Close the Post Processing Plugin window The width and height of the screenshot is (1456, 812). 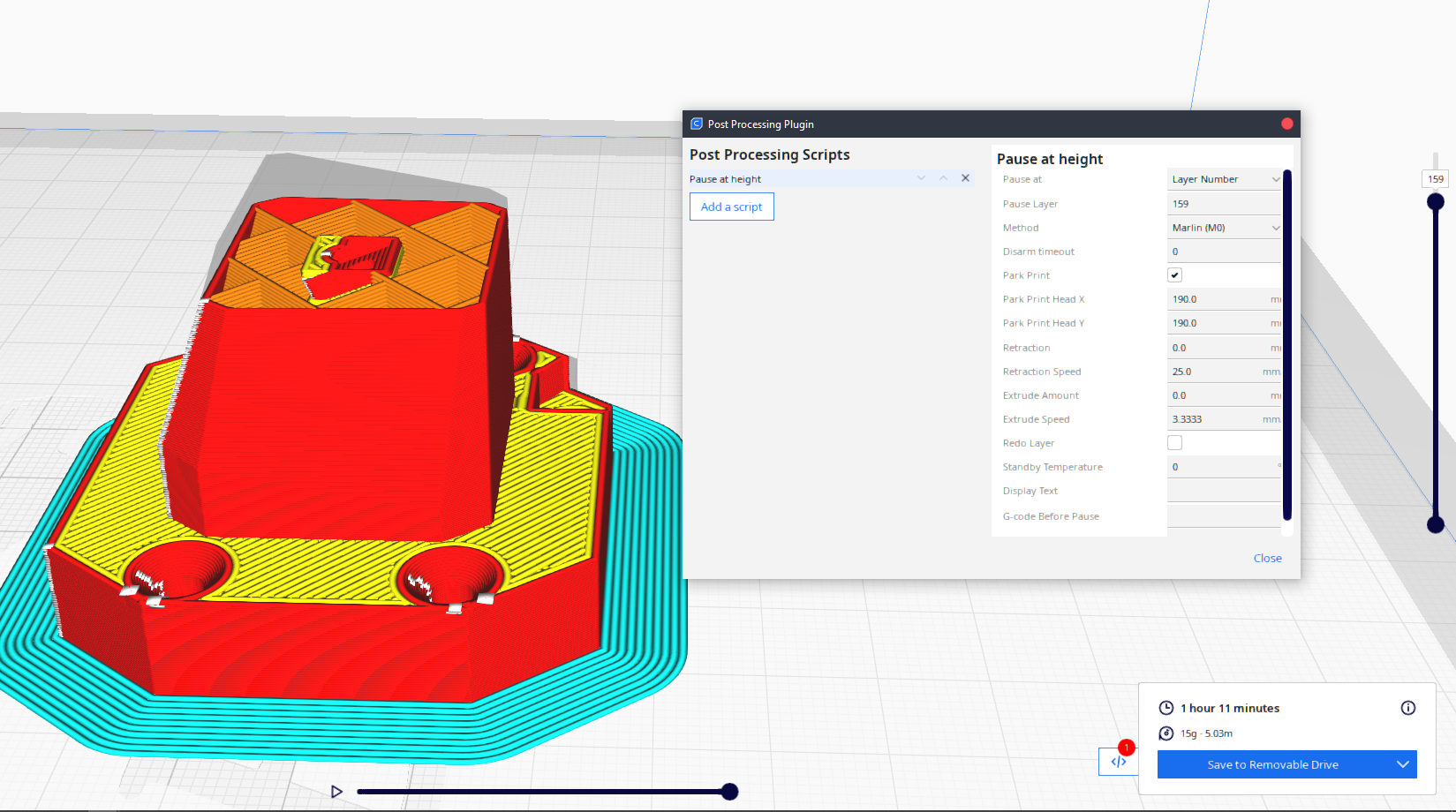click(x=1286, y=124)
